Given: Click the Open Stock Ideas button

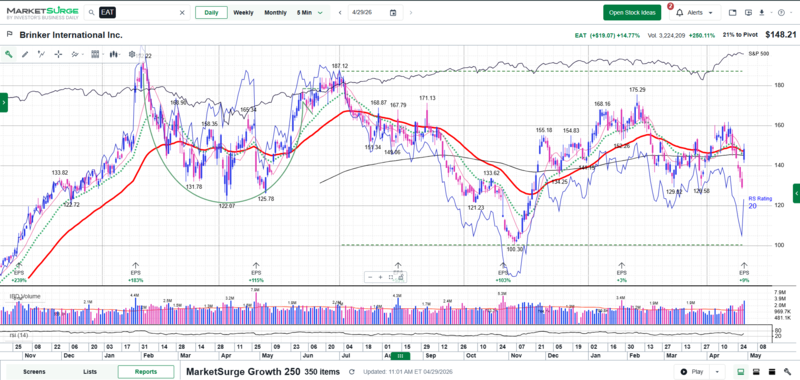Looking at the screenshot, I should [x=632, y=13].
